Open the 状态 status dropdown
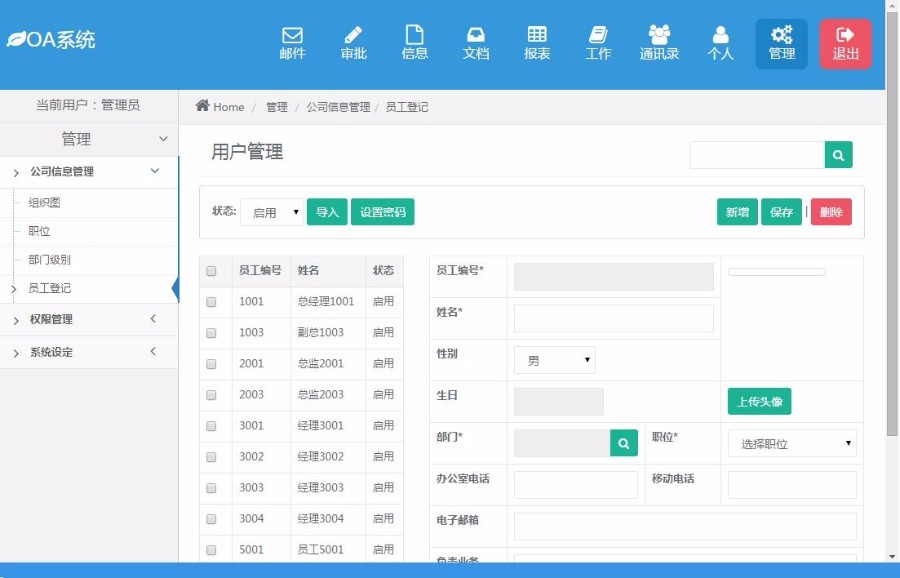The image size is (900, 578). [x=272, y=212]
